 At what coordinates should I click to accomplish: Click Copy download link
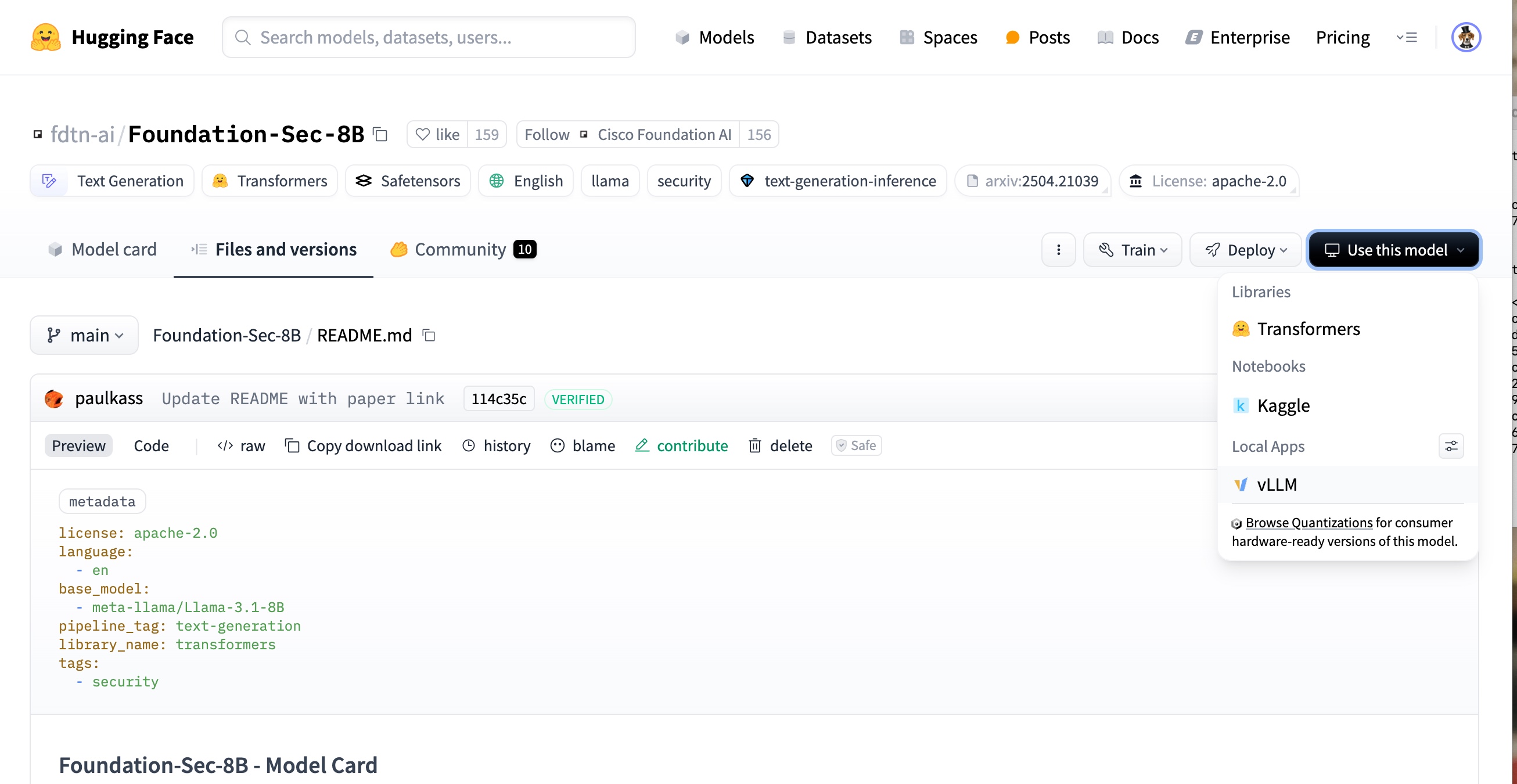364,446
